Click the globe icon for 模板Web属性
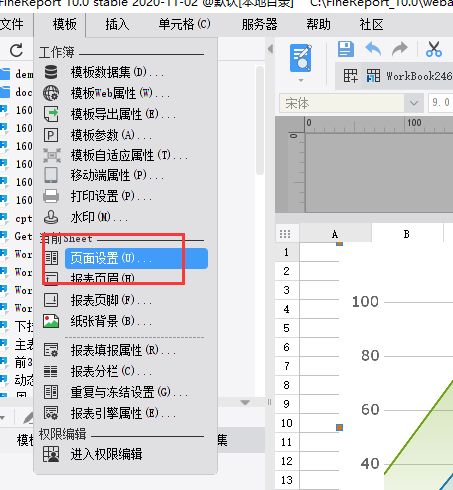This screenshot has width=453, height=490. 51,93
